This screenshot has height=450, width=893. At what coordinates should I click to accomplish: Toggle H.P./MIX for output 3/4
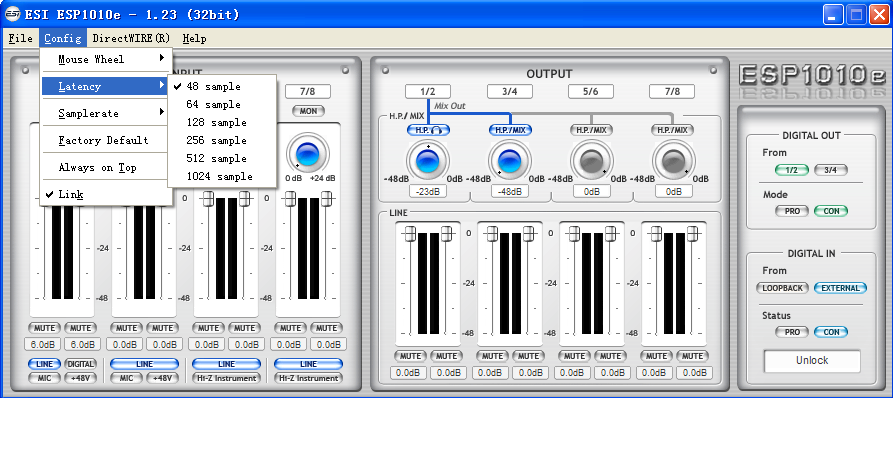510,130
